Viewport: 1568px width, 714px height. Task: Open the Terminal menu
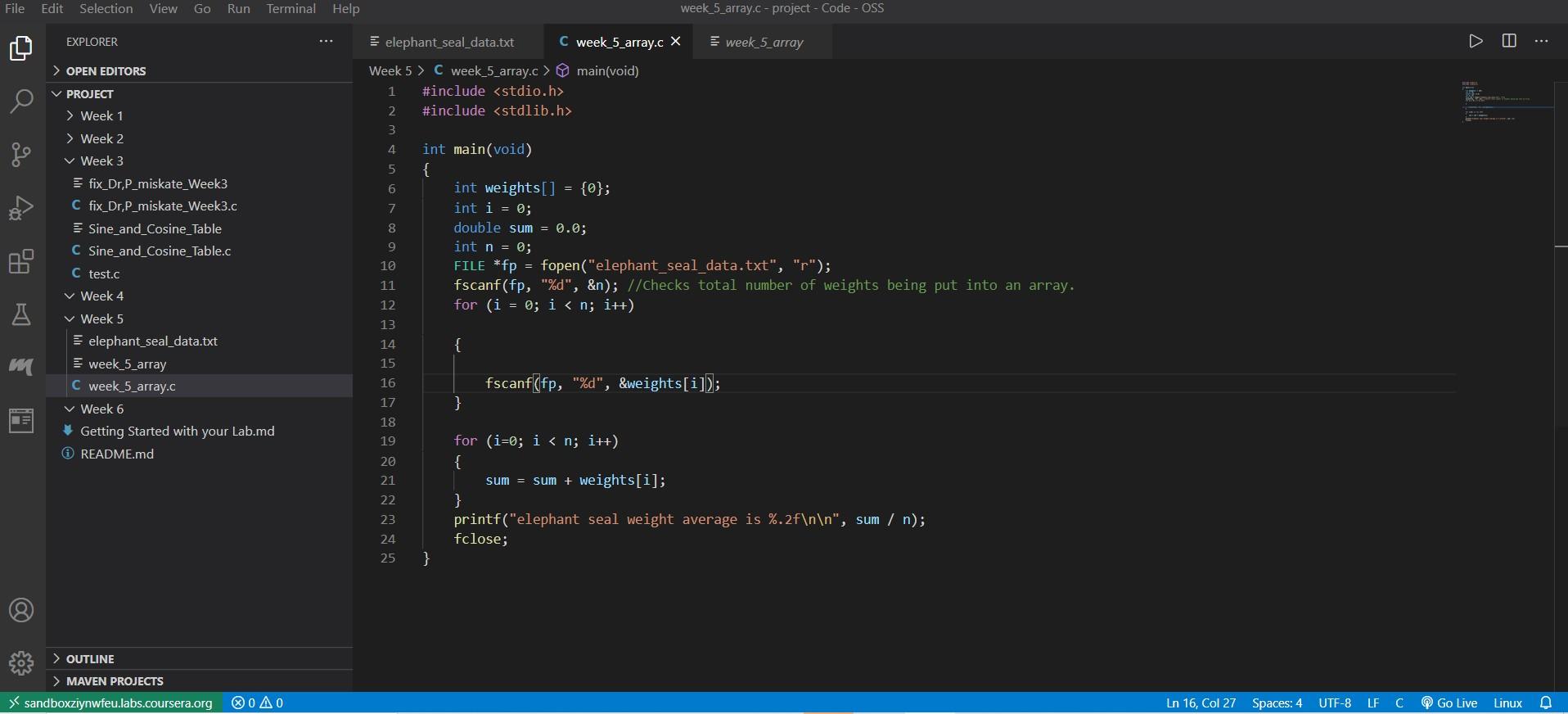click(291, 9)
